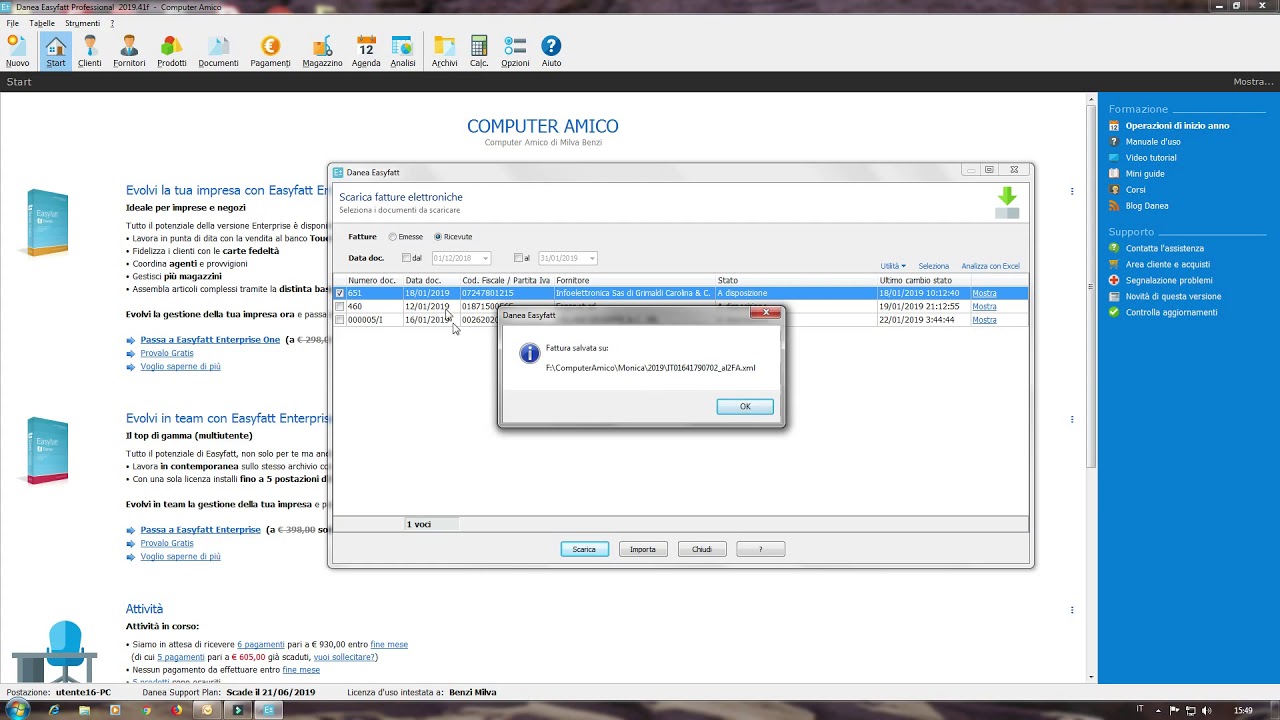Open 'Passa a Easyfatt Enterprise One' link
The image size is (1280, 720).
click(210, 340)
